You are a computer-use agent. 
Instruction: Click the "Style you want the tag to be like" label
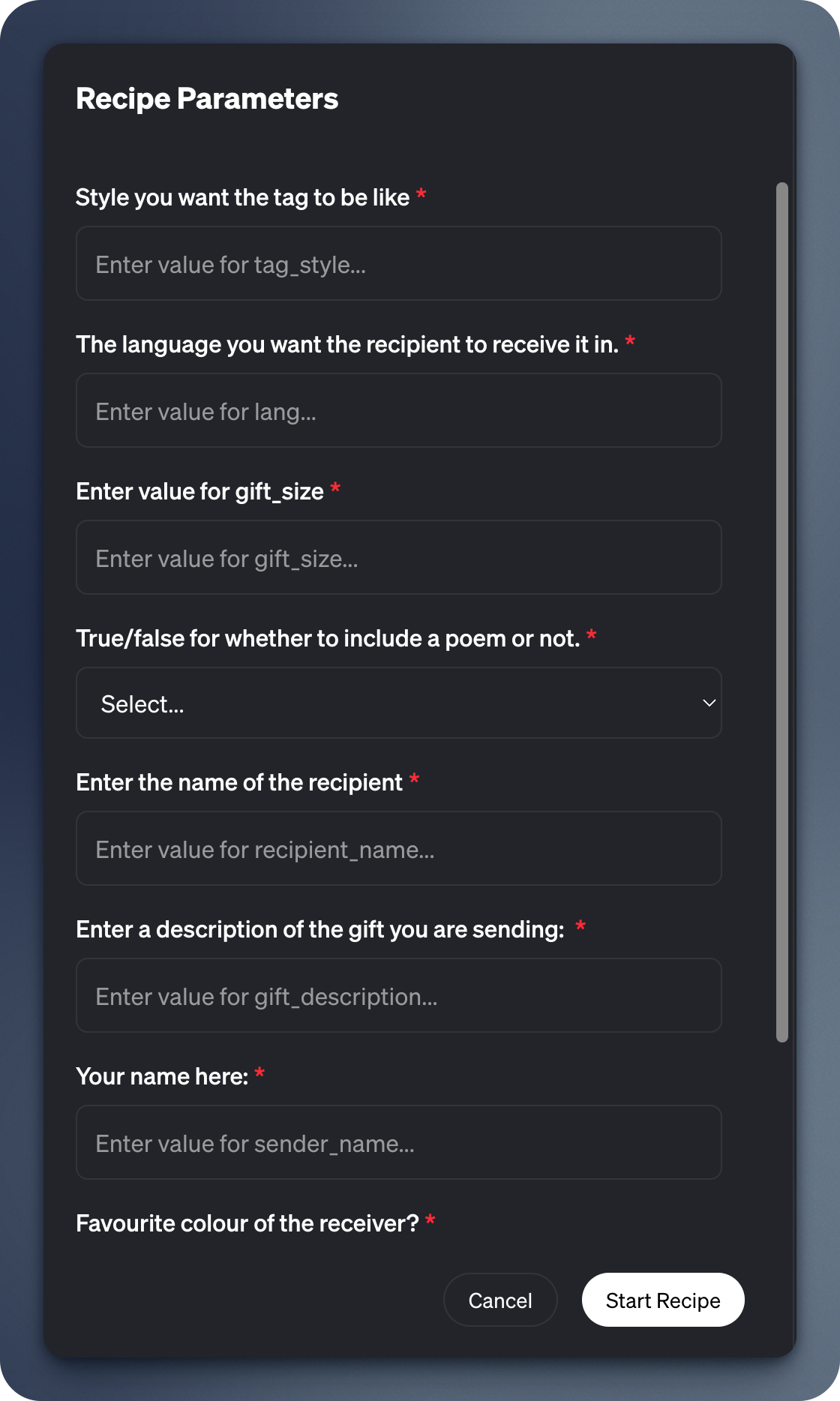tap(242, 197)
